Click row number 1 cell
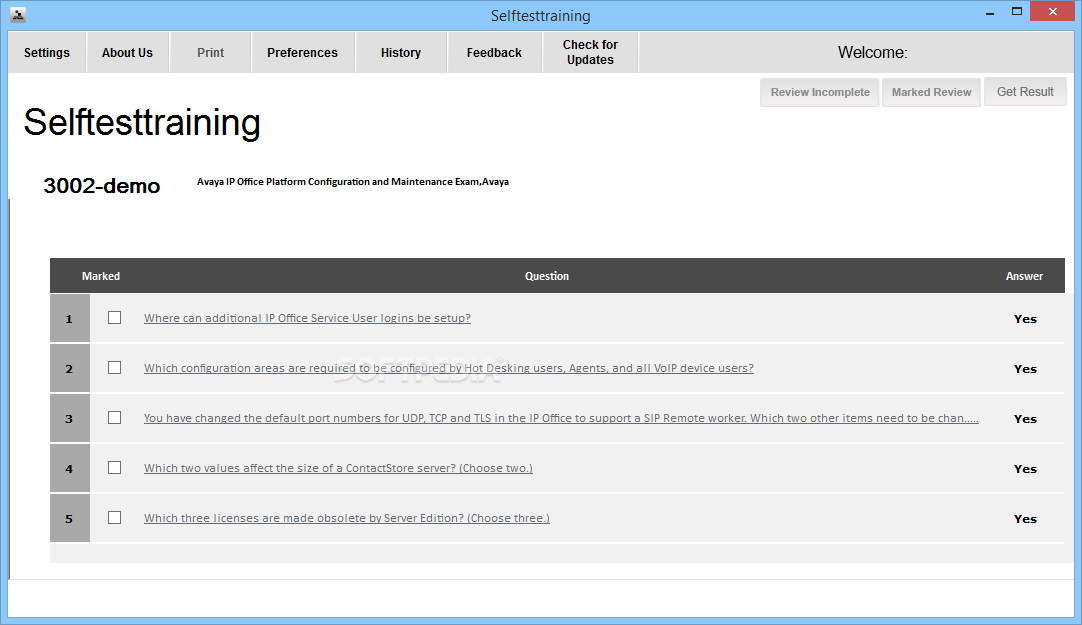Viewport: 1082px width, 625px height. pyautogui.click(x=70, y=318)
